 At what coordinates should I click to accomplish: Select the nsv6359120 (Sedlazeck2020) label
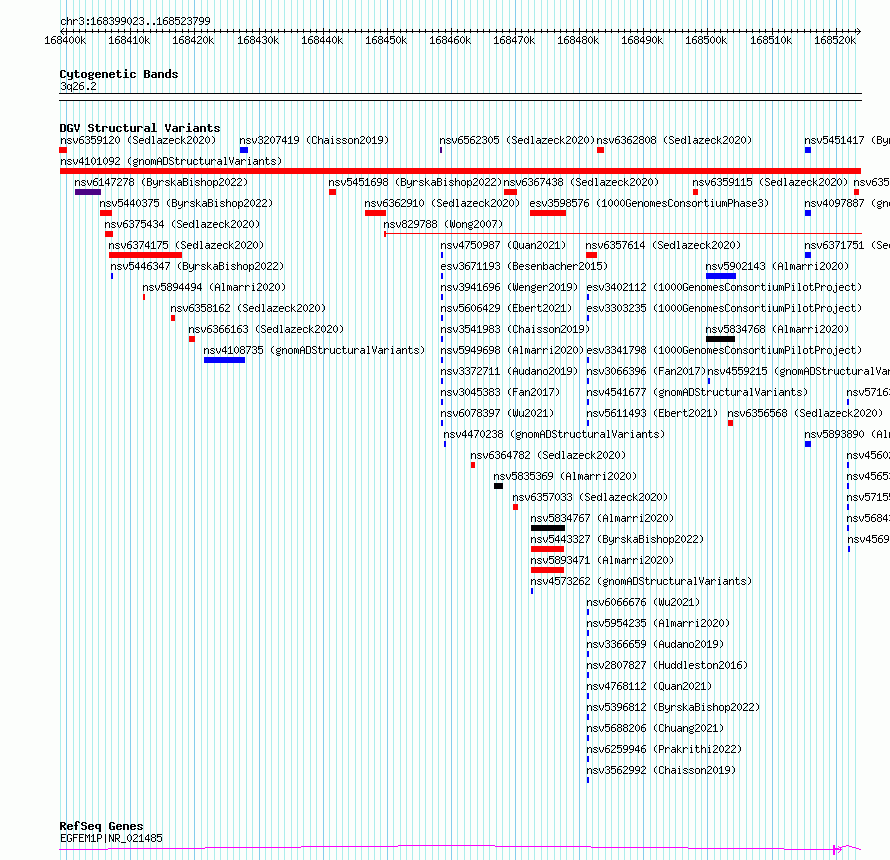pos(138,140)
